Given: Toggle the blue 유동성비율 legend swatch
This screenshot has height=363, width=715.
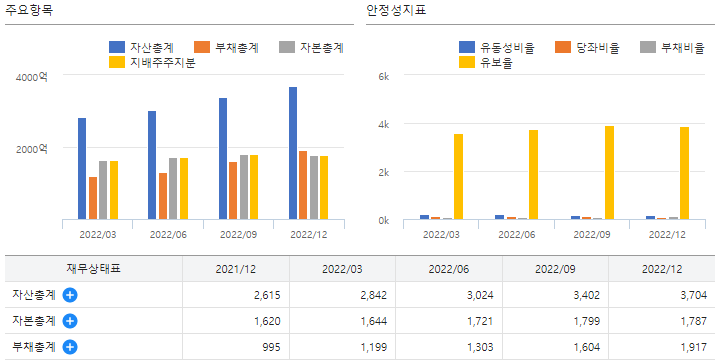Looking at the screenshot, I should tap(467, 47).
